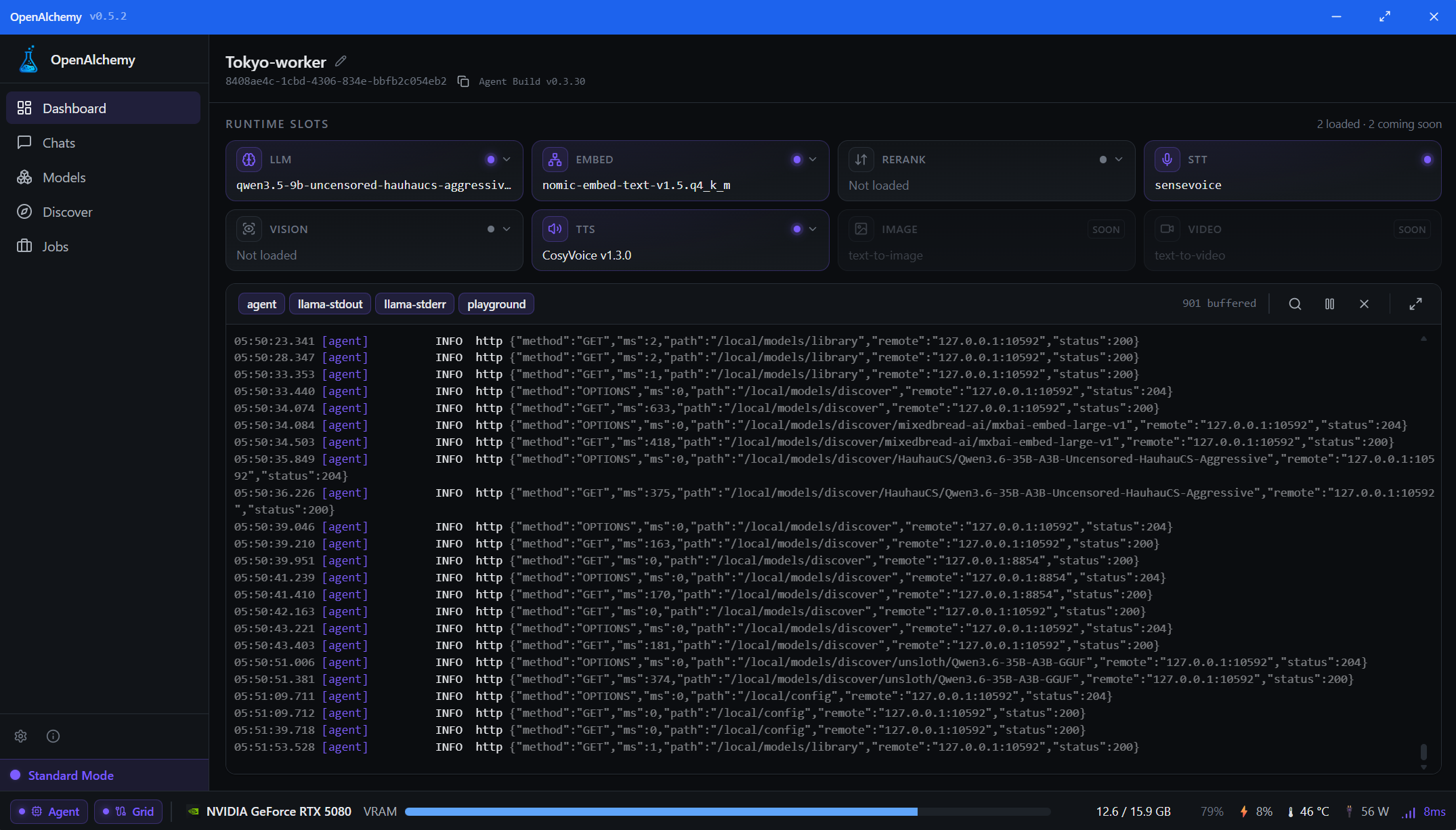
Task: Go to the Discover page
Action: click(x=103, y=212)
